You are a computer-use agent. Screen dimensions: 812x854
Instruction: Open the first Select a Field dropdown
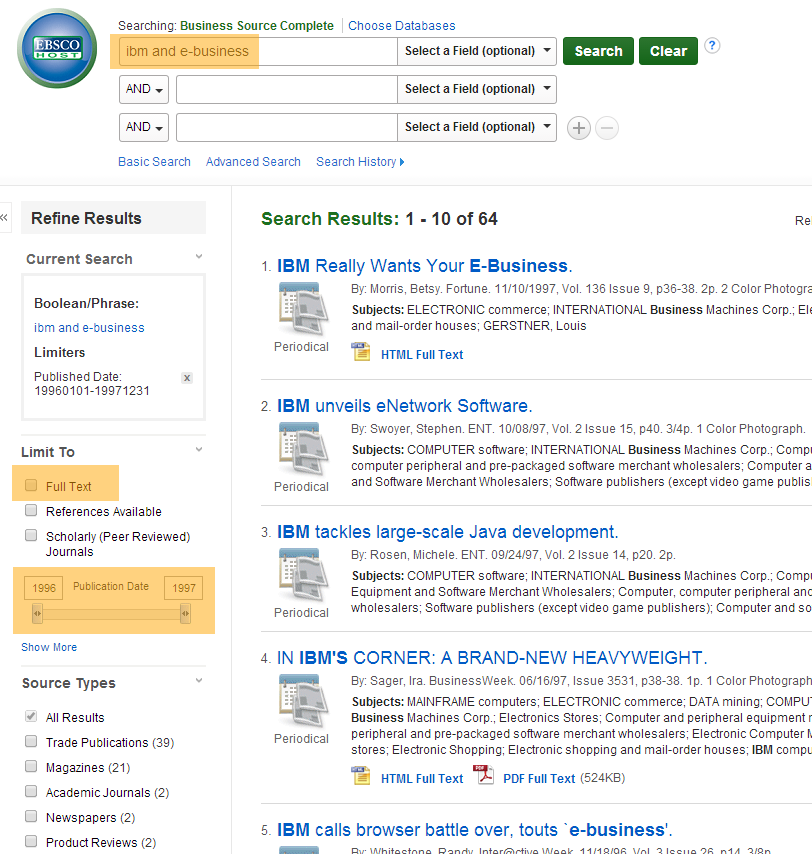point(477,51)
